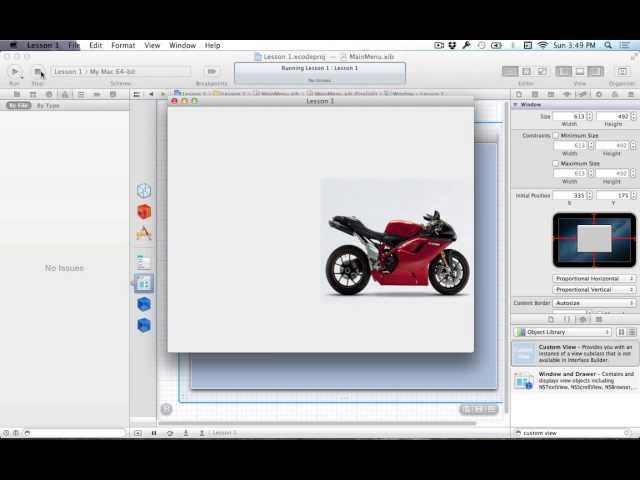Click the size Height stepper
The image size is (640, 480).
633,116
